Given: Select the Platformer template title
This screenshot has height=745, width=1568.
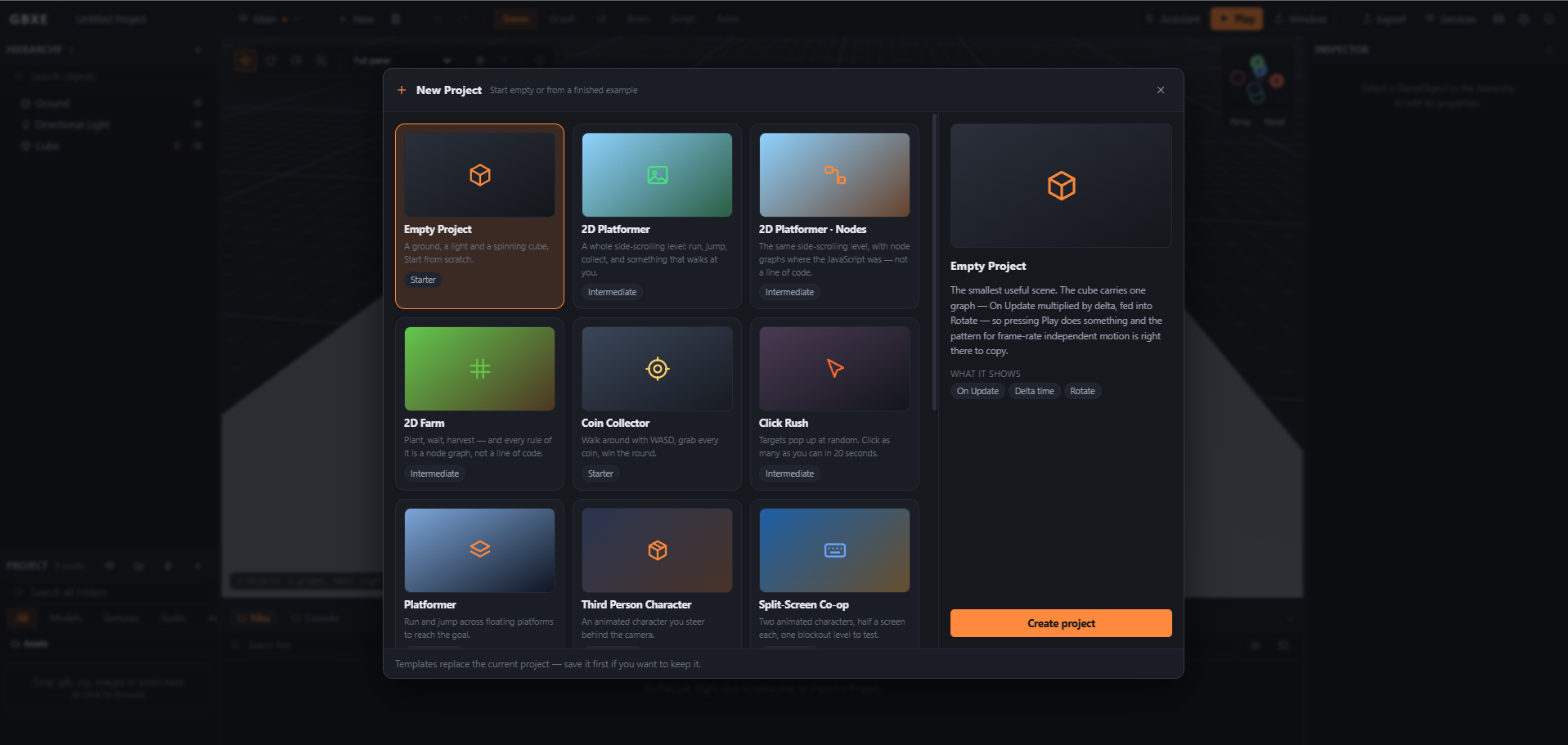Looking at the screenshot, I should (x=430, y=605).
